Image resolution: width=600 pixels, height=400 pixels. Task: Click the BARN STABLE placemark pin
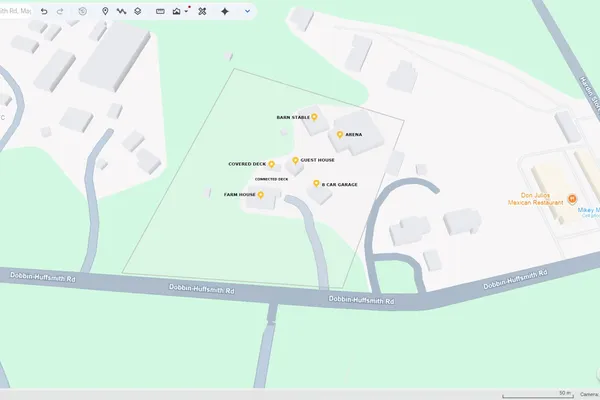tap(314, 117)
